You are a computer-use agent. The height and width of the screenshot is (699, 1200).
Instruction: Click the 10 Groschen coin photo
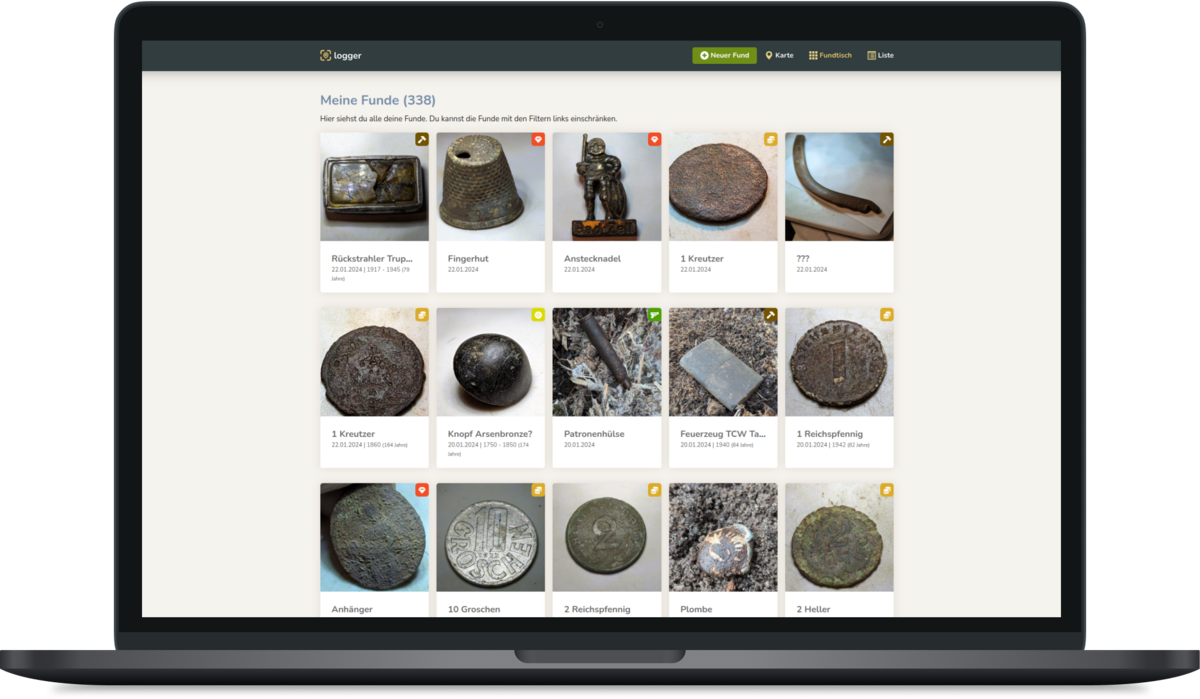click(x=490, y=537)
